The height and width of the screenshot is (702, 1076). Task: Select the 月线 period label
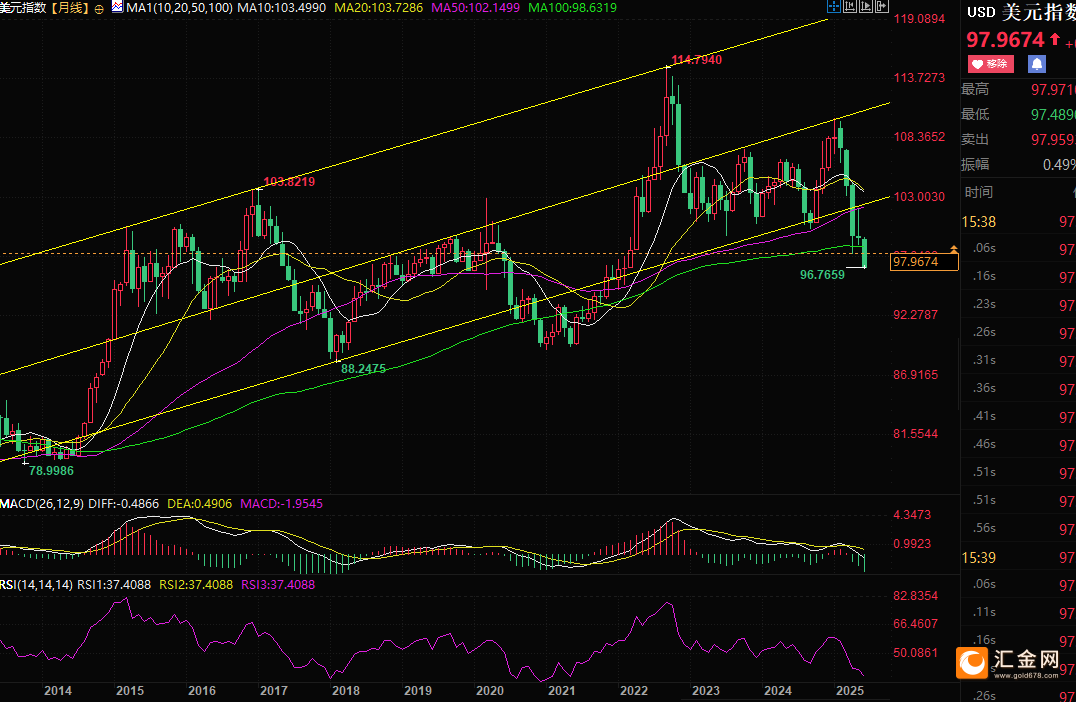tap(71, 8)
